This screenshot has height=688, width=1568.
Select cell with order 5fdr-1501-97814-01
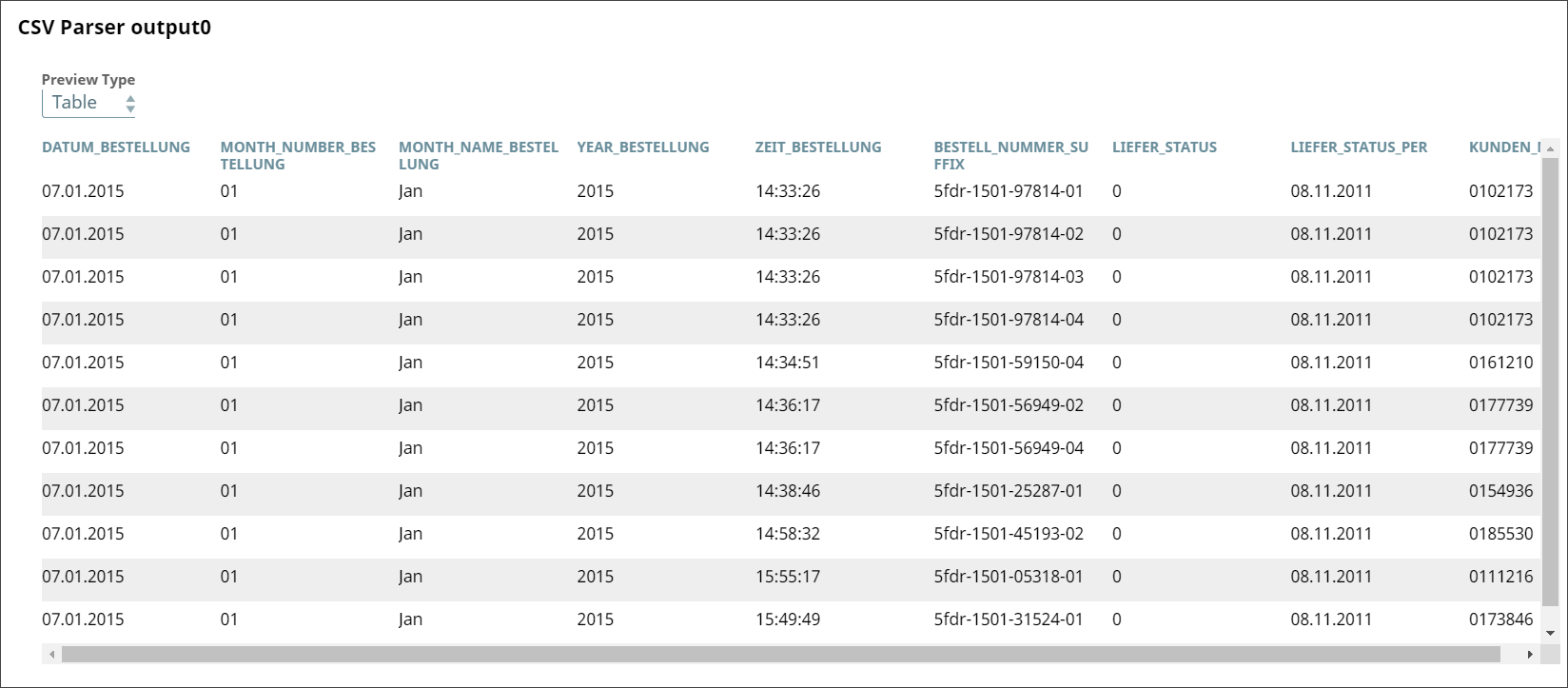[1009, 191]
